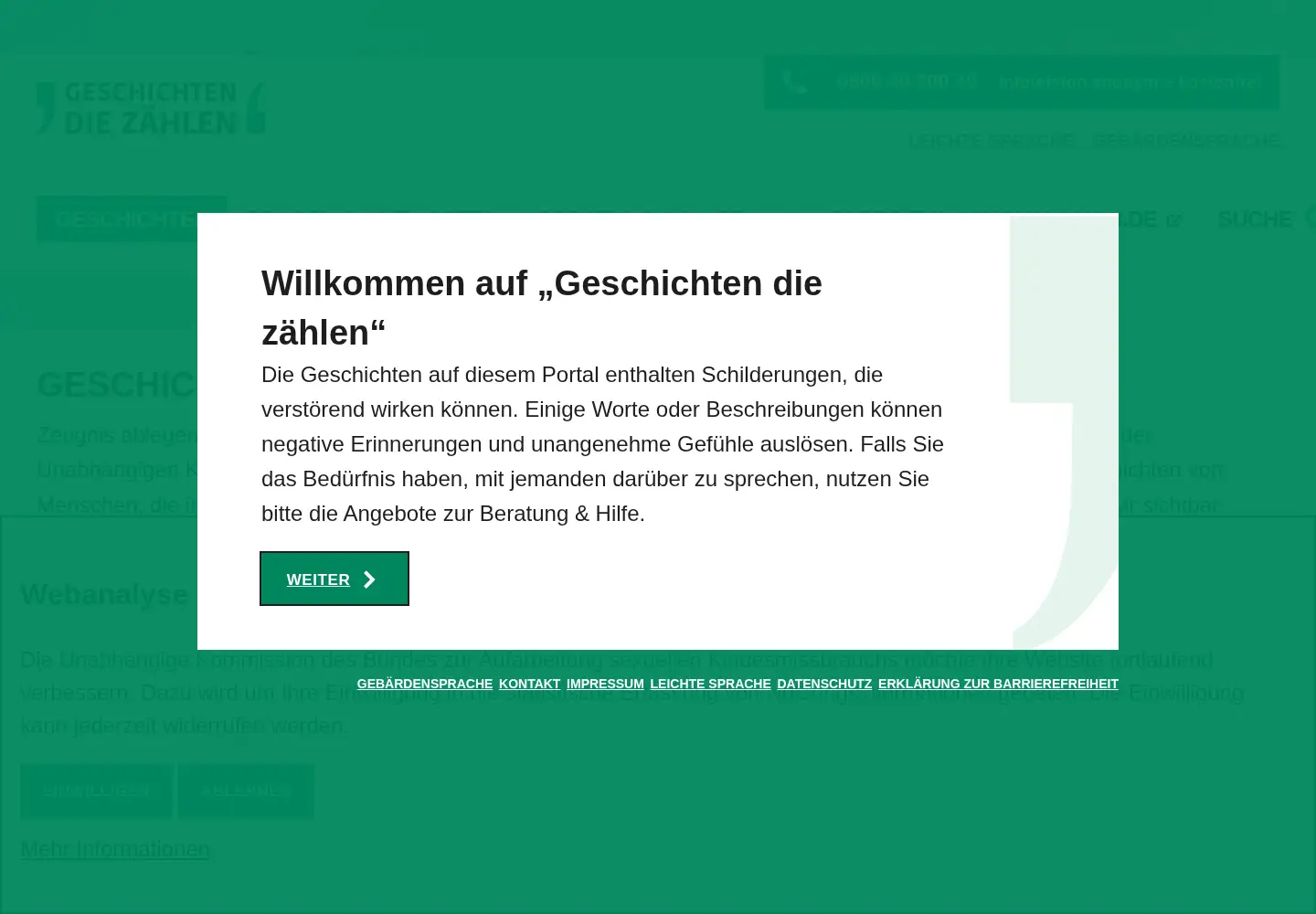Open Erklärung zur Barrierefreiheit link
Viewport: 1316px width, 914px height.
998,684
